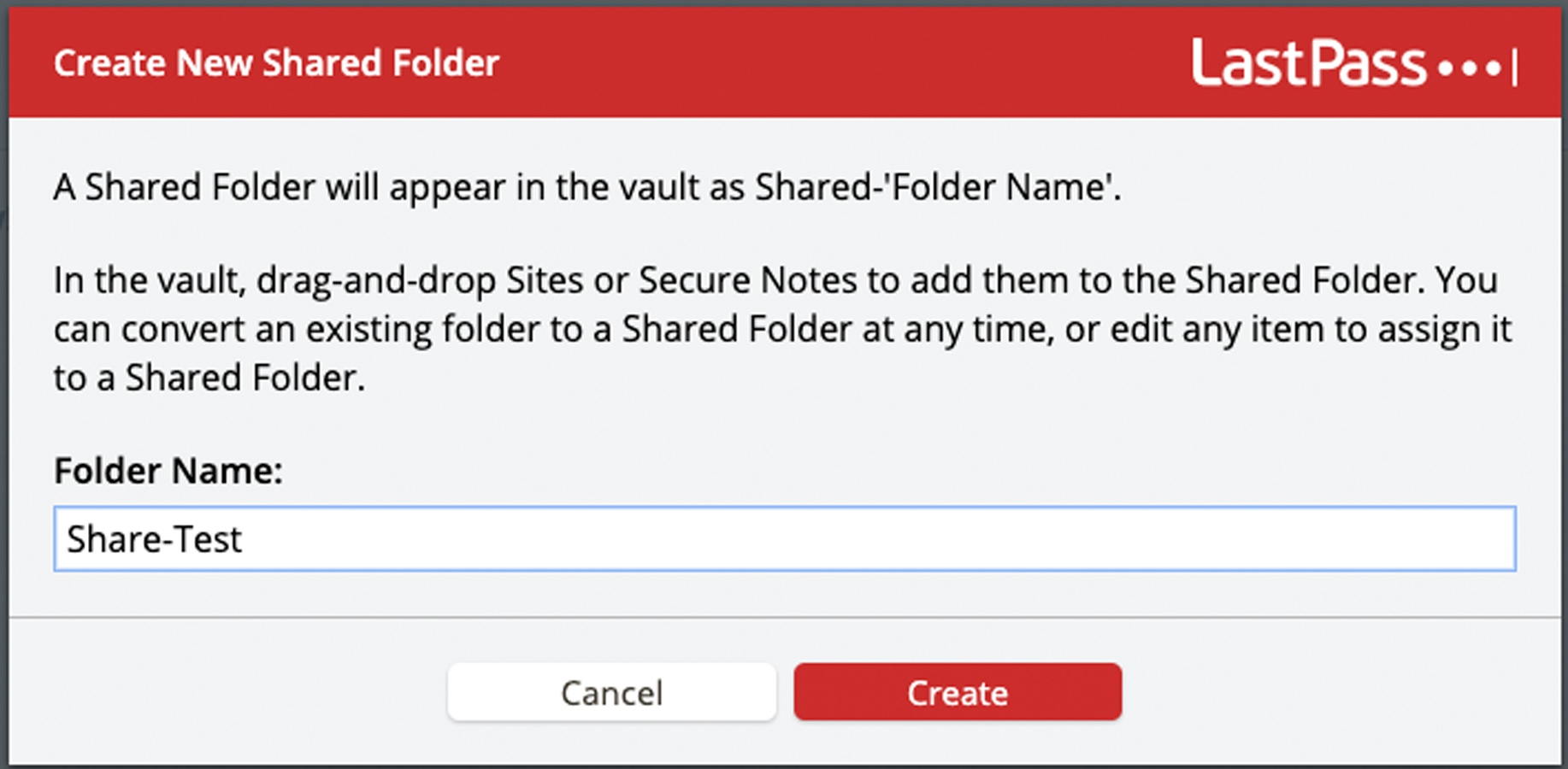Focus the Folder Name input field
The width and height of the screenshot is (1568, 769).
click(x=785, y=538)
